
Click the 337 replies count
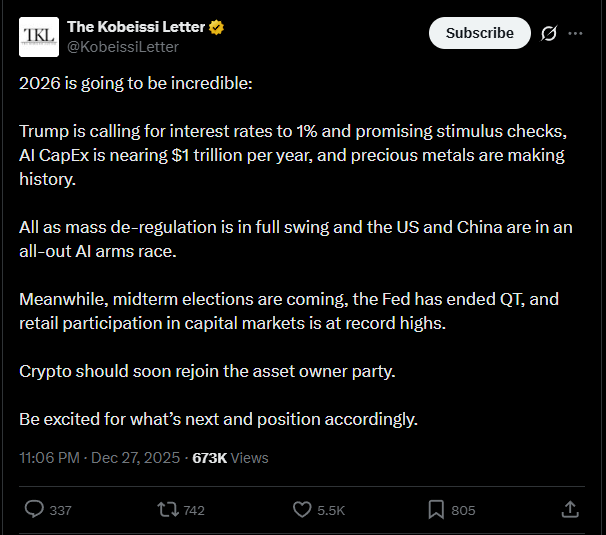point(60,510)
